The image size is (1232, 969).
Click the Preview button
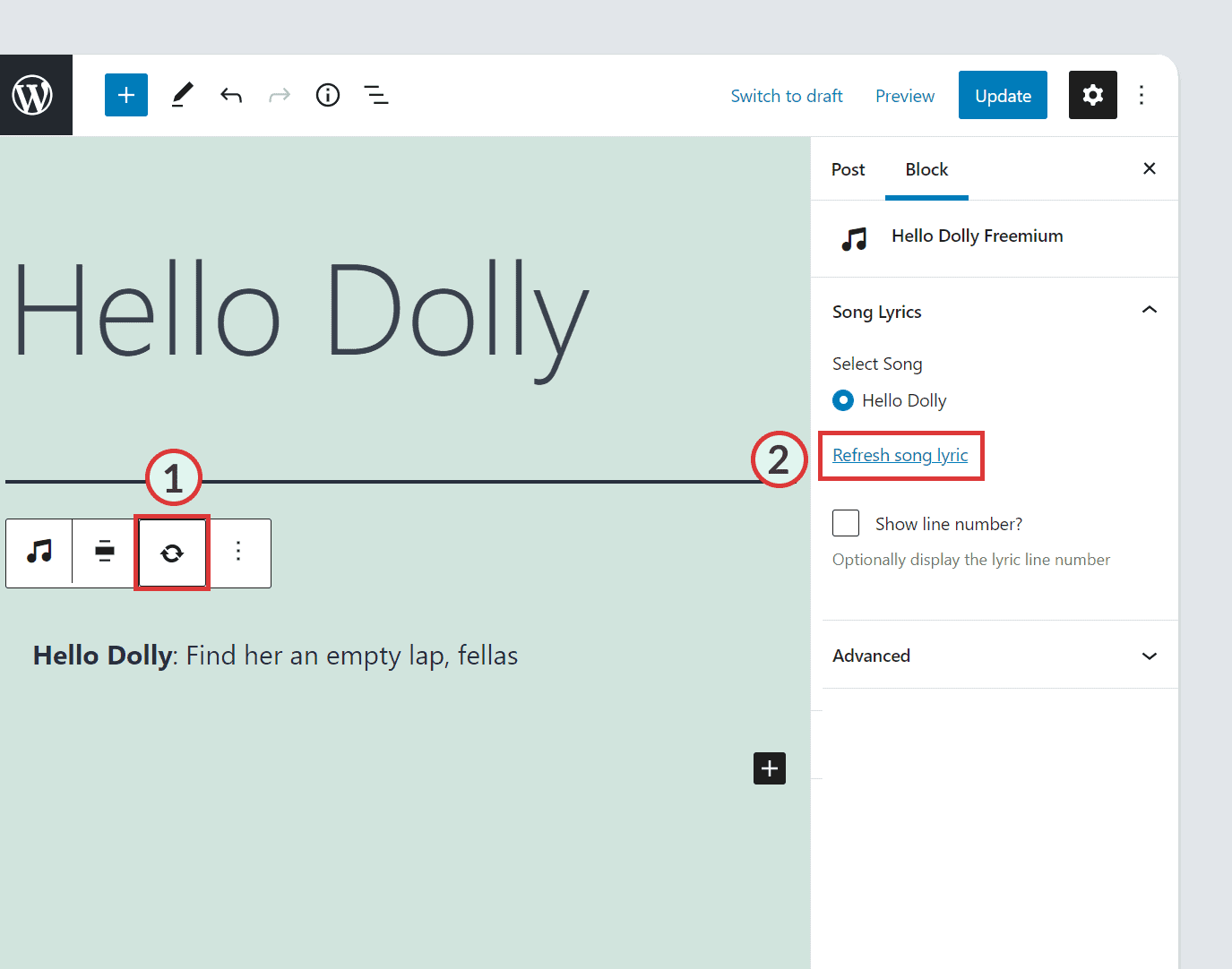(x=905, y=96)
